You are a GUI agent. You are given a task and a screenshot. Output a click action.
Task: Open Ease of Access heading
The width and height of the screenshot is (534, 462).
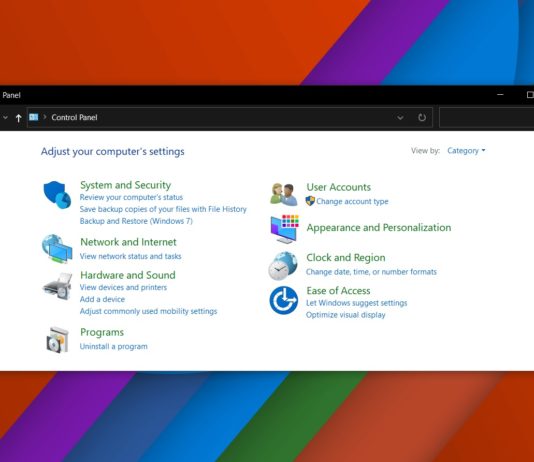point(338,291)
